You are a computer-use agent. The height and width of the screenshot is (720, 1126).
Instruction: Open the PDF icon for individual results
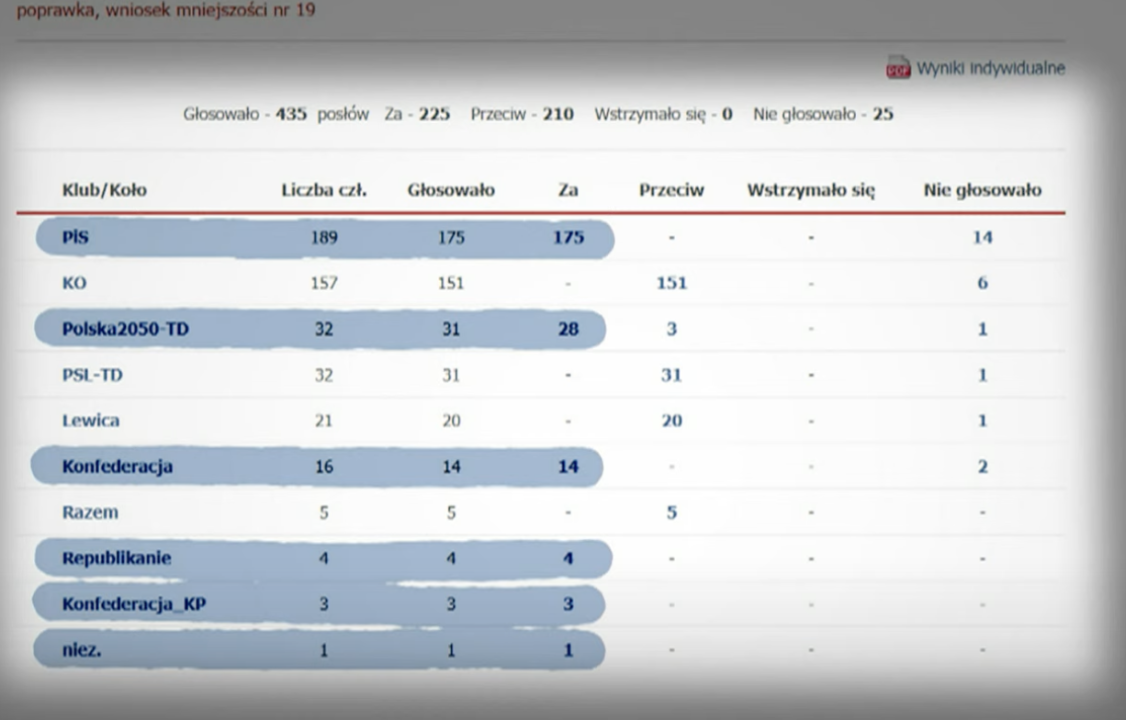point(898,67)
